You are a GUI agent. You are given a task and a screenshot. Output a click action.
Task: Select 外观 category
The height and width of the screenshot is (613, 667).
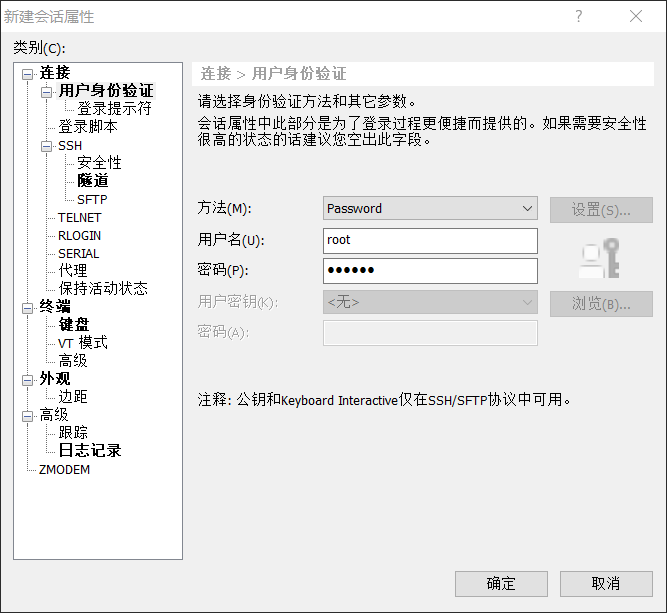55,379
